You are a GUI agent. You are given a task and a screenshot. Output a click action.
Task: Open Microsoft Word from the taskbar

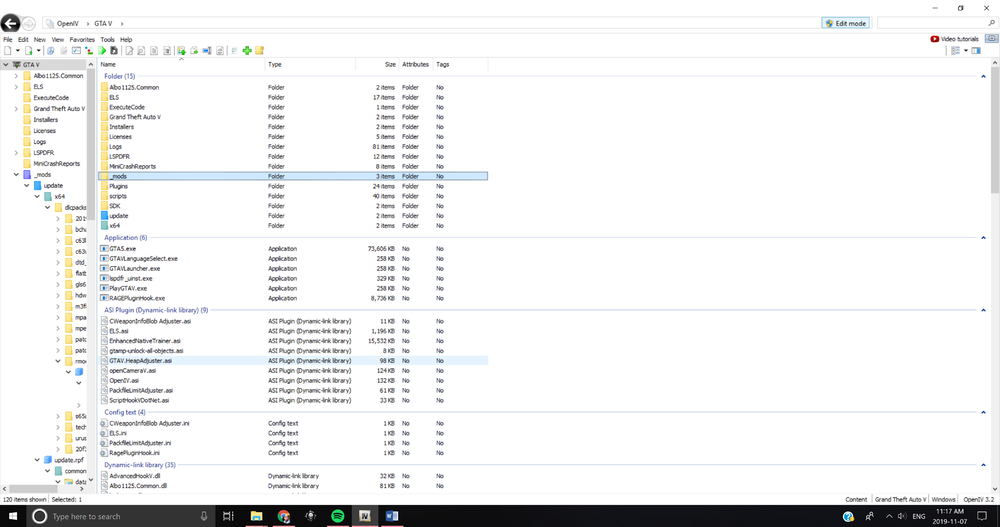point(392,516)
